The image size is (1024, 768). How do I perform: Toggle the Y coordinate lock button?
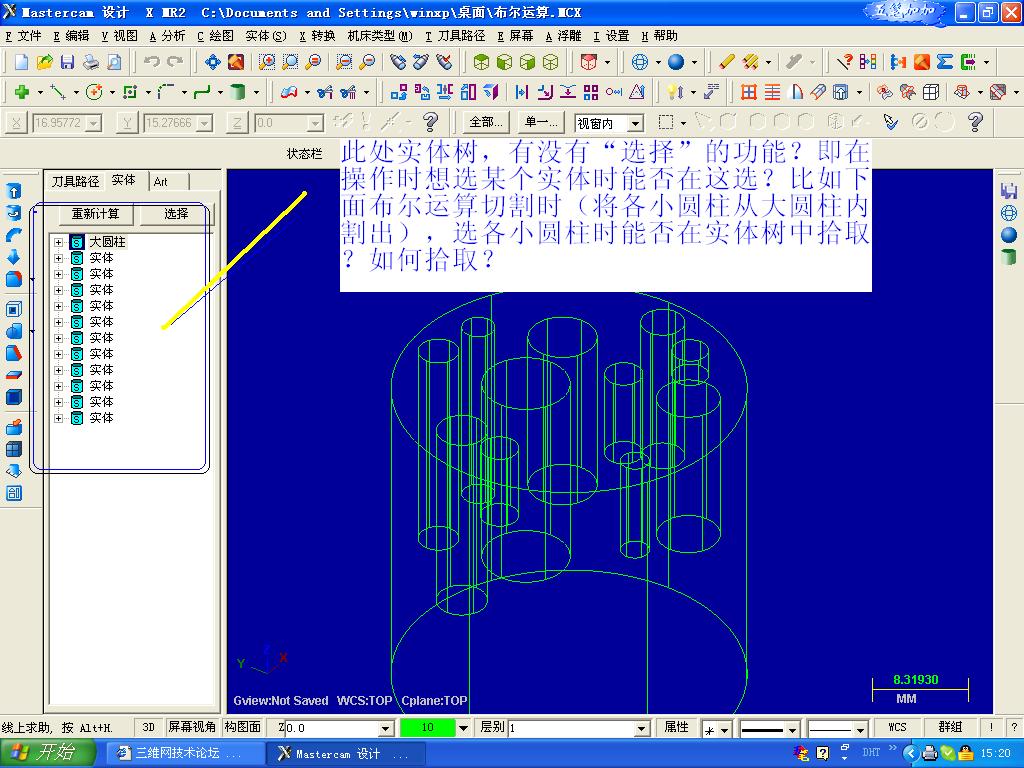click(x=128, y=122)
